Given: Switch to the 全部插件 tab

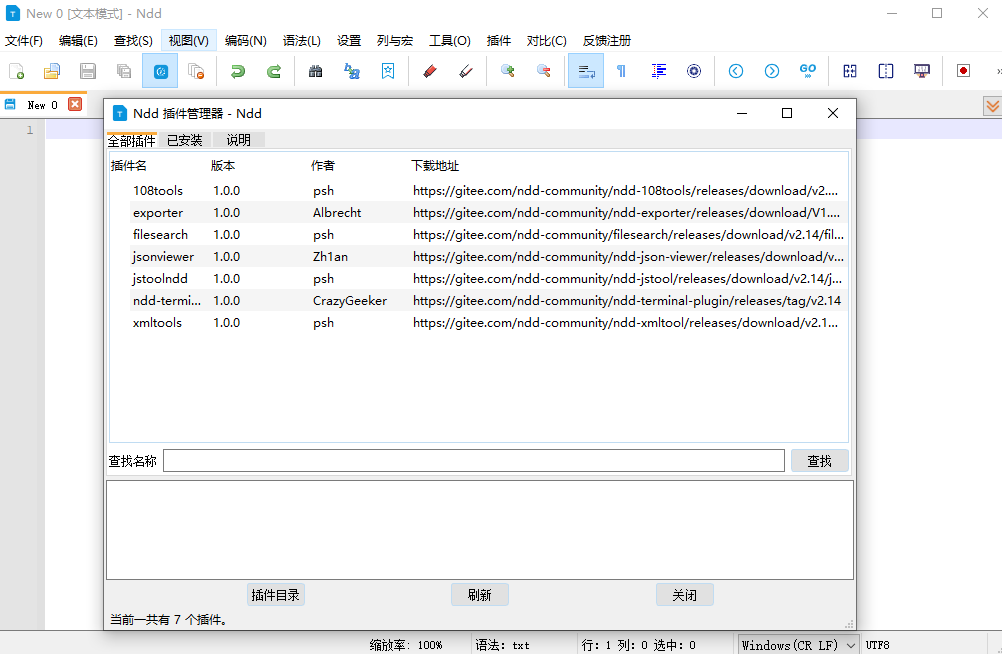Looking at the screenshot, I should pyautogui.click(x=132, y=140).
